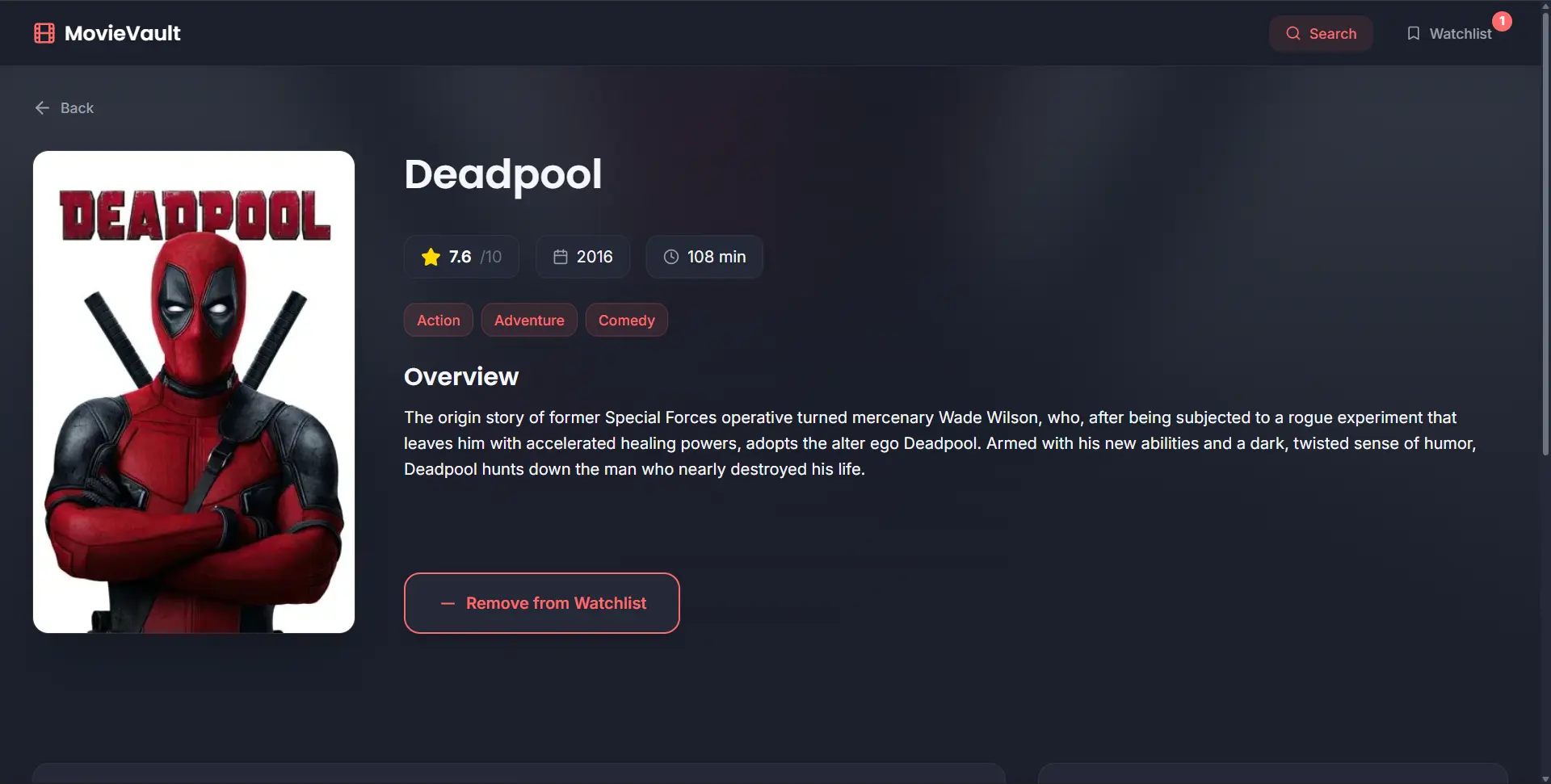Click the red watchlist count badge
The height and width of the screenshot is (784, 1551).
click(1502, 21)
